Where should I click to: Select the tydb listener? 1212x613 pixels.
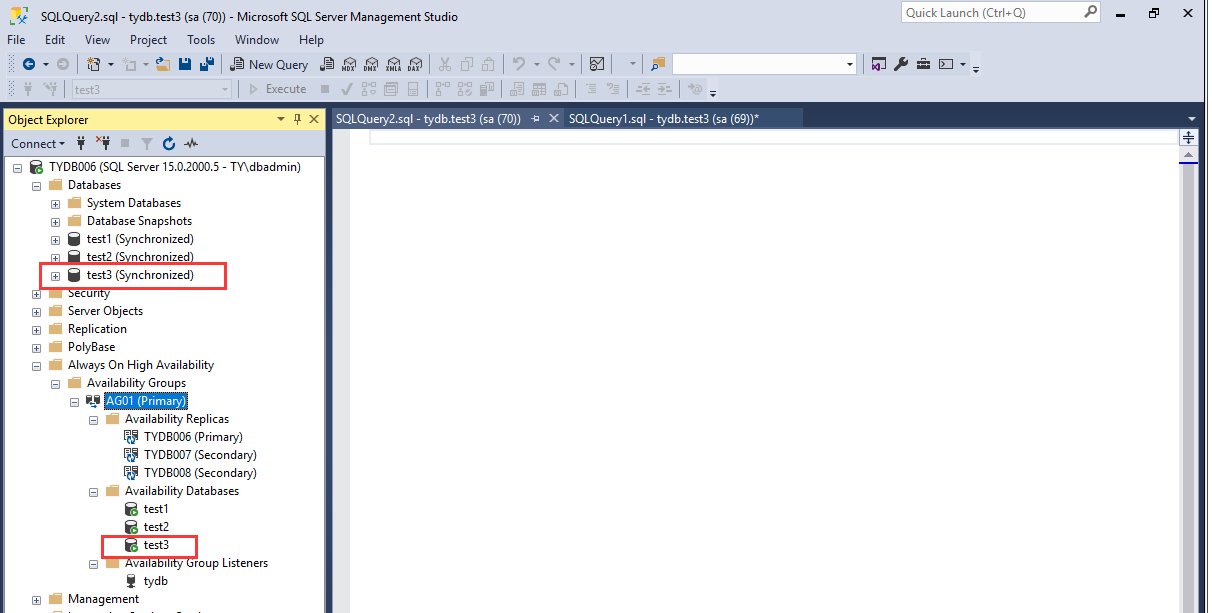point(155,581)
